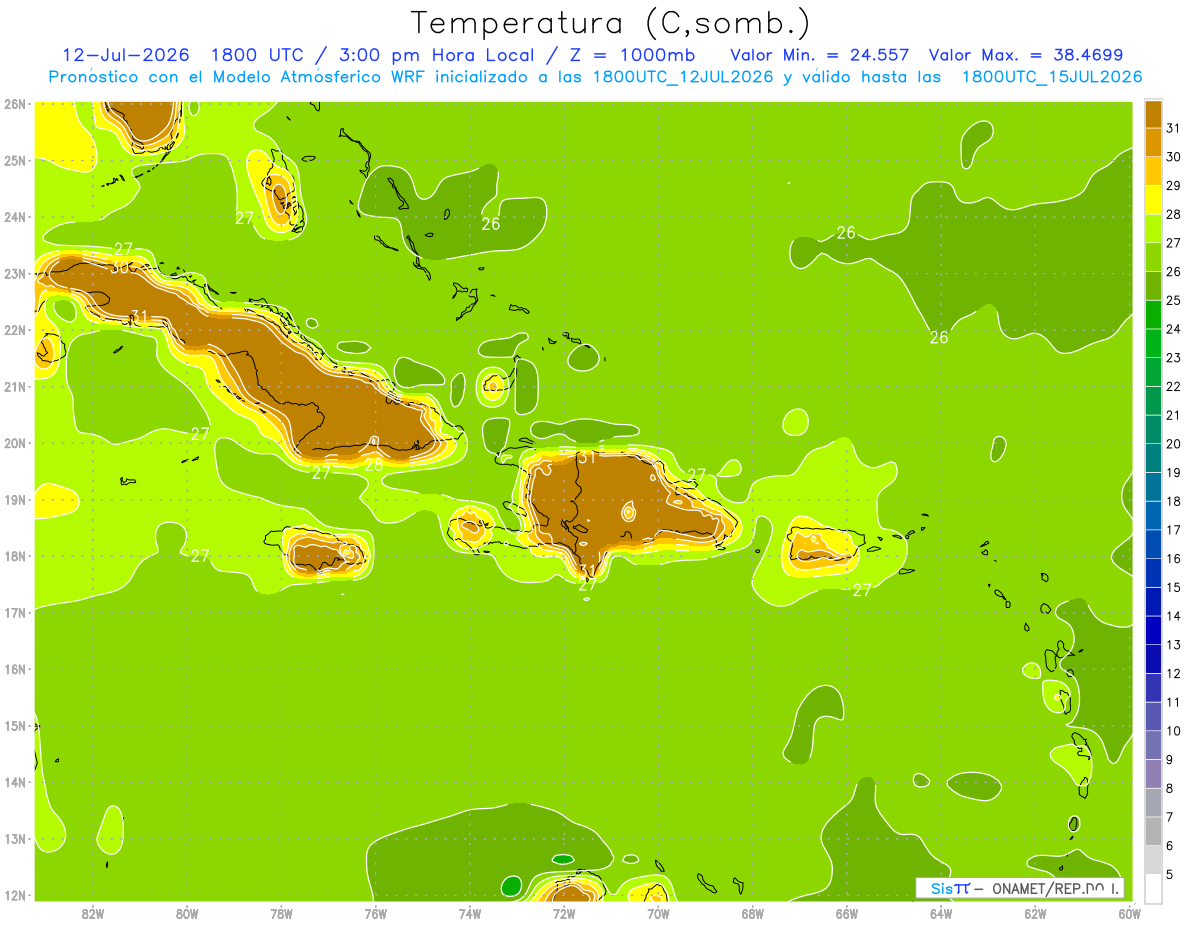Click the brown swatch atop the color bar

coord(1153,114)
